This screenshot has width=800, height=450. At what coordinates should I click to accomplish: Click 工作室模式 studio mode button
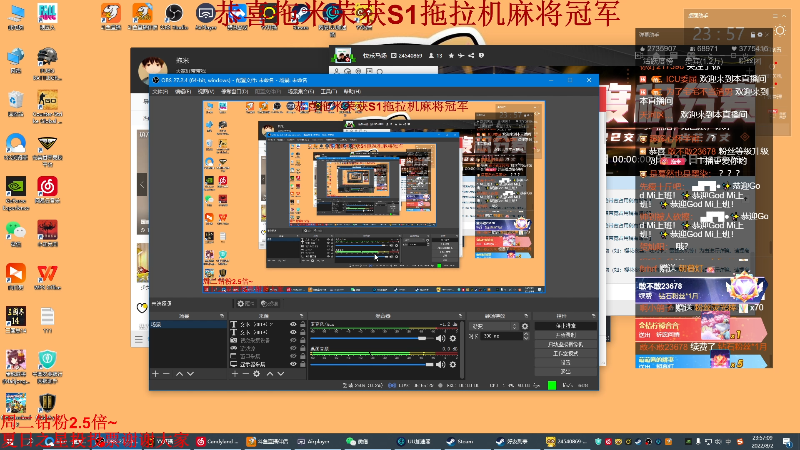point(566,353)
